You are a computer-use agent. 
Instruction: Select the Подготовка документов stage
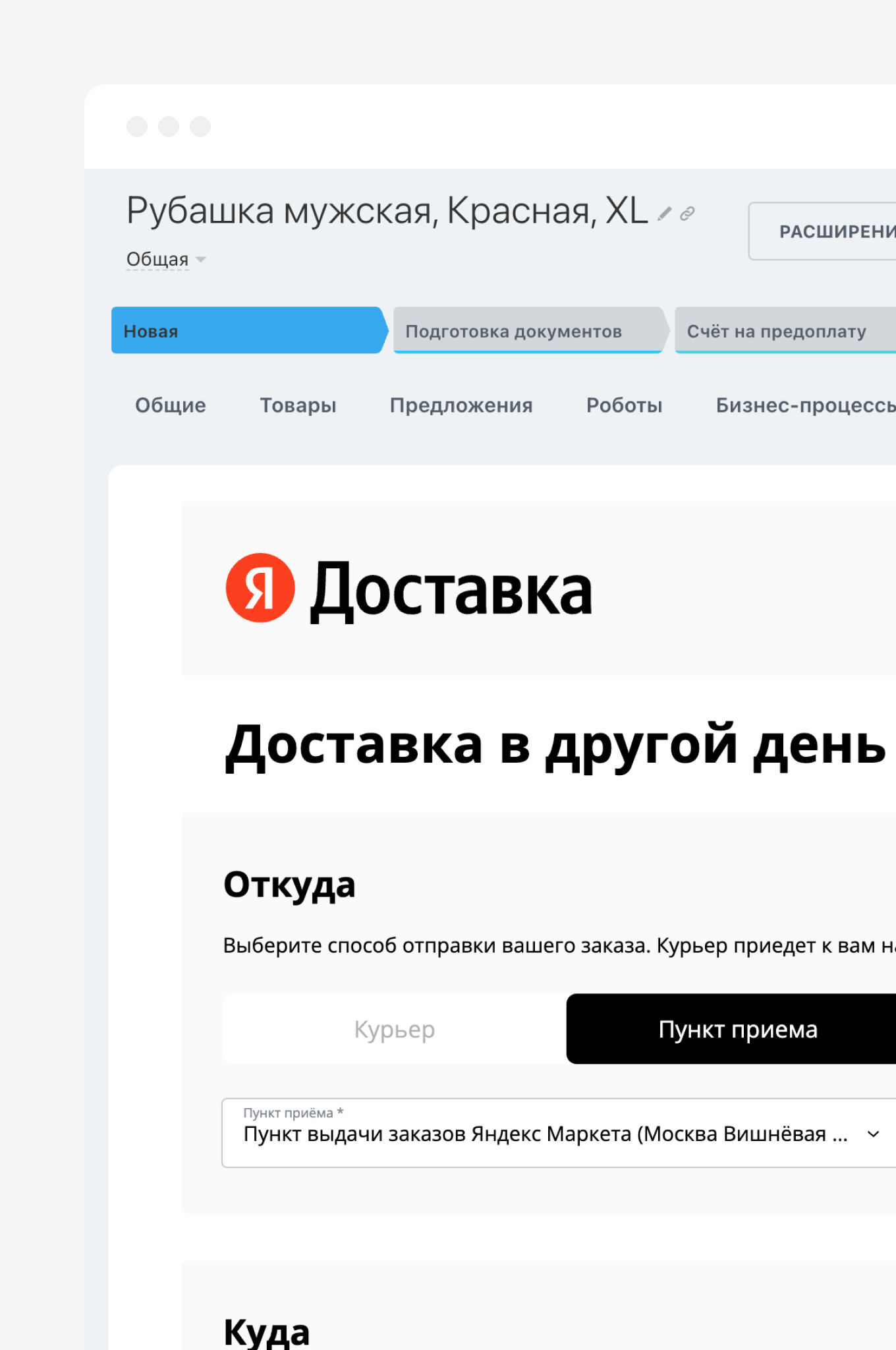[531, 330]
